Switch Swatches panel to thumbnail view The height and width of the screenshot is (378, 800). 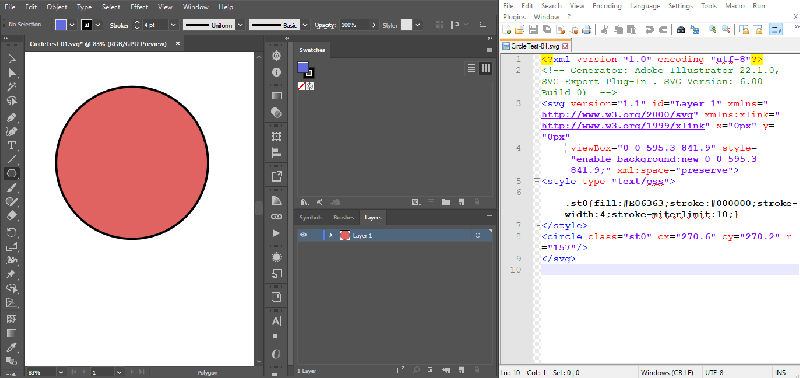[486, 68]
